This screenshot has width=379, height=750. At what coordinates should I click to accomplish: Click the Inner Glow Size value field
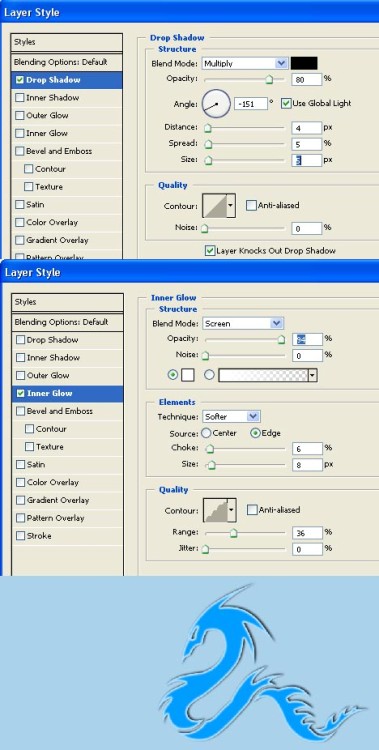click(x=307, y=464)
